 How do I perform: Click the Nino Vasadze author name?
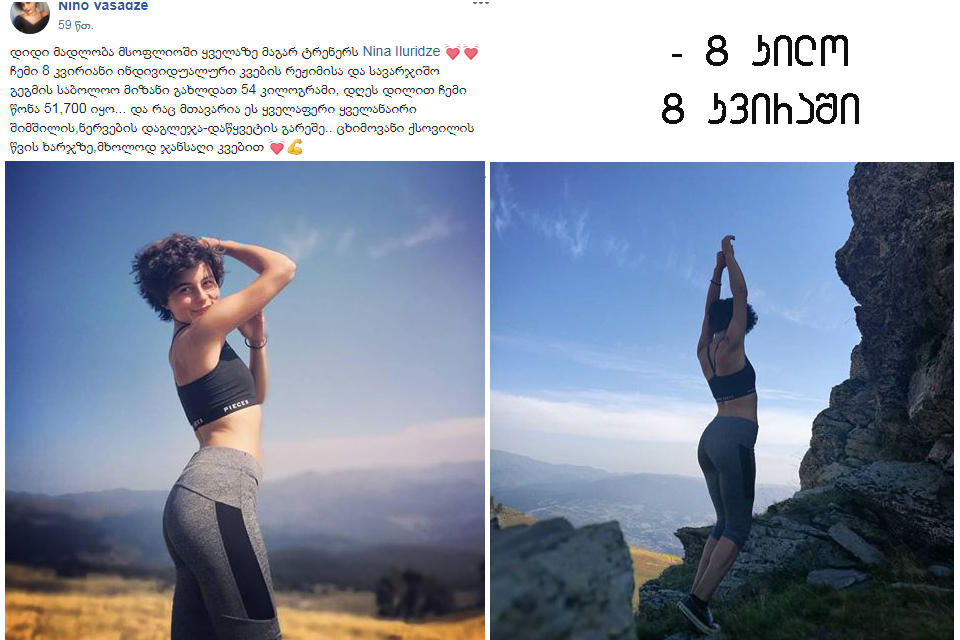[x=103, y=6]
